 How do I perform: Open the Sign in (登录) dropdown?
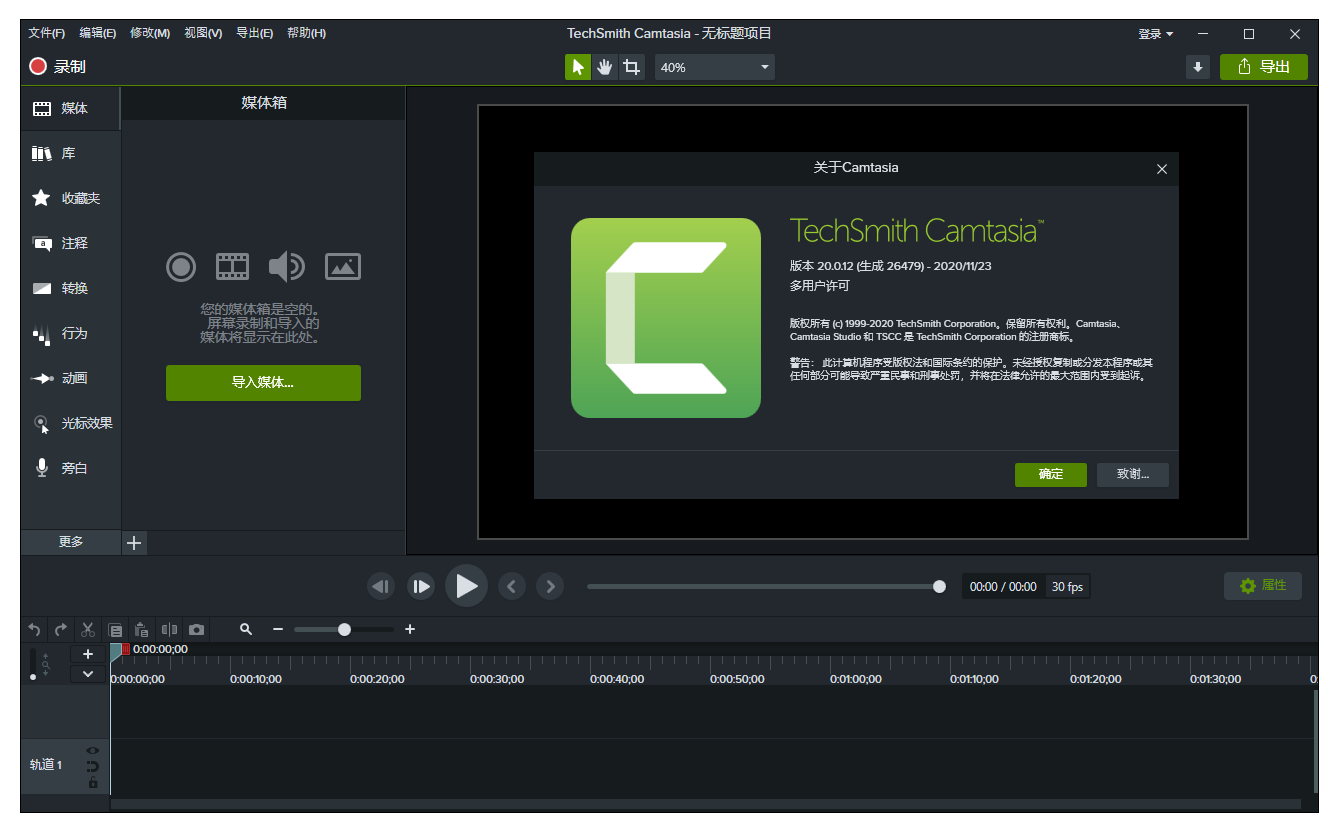coord(1156,34)
